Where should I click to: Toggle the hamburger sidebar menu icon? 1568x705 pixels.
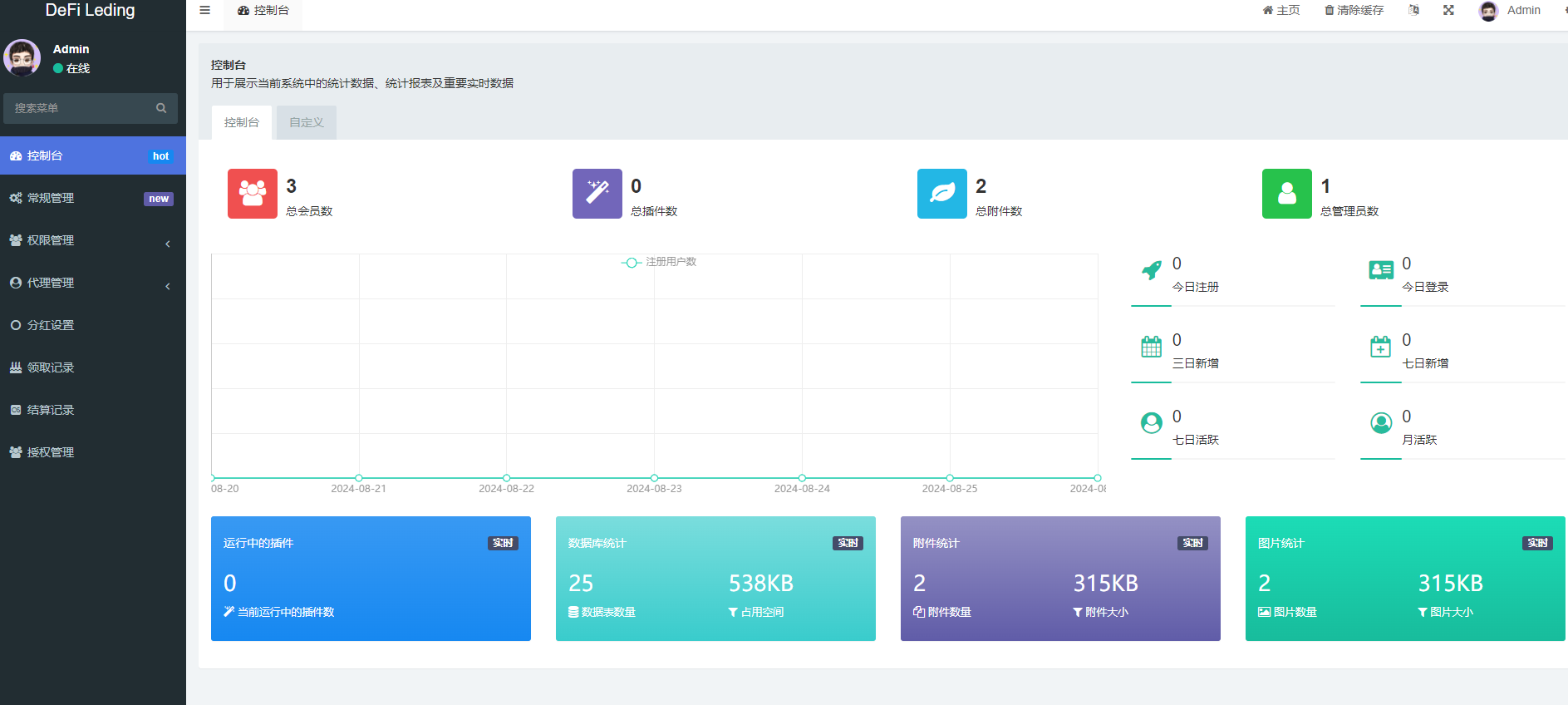click(x=204, y=10)
